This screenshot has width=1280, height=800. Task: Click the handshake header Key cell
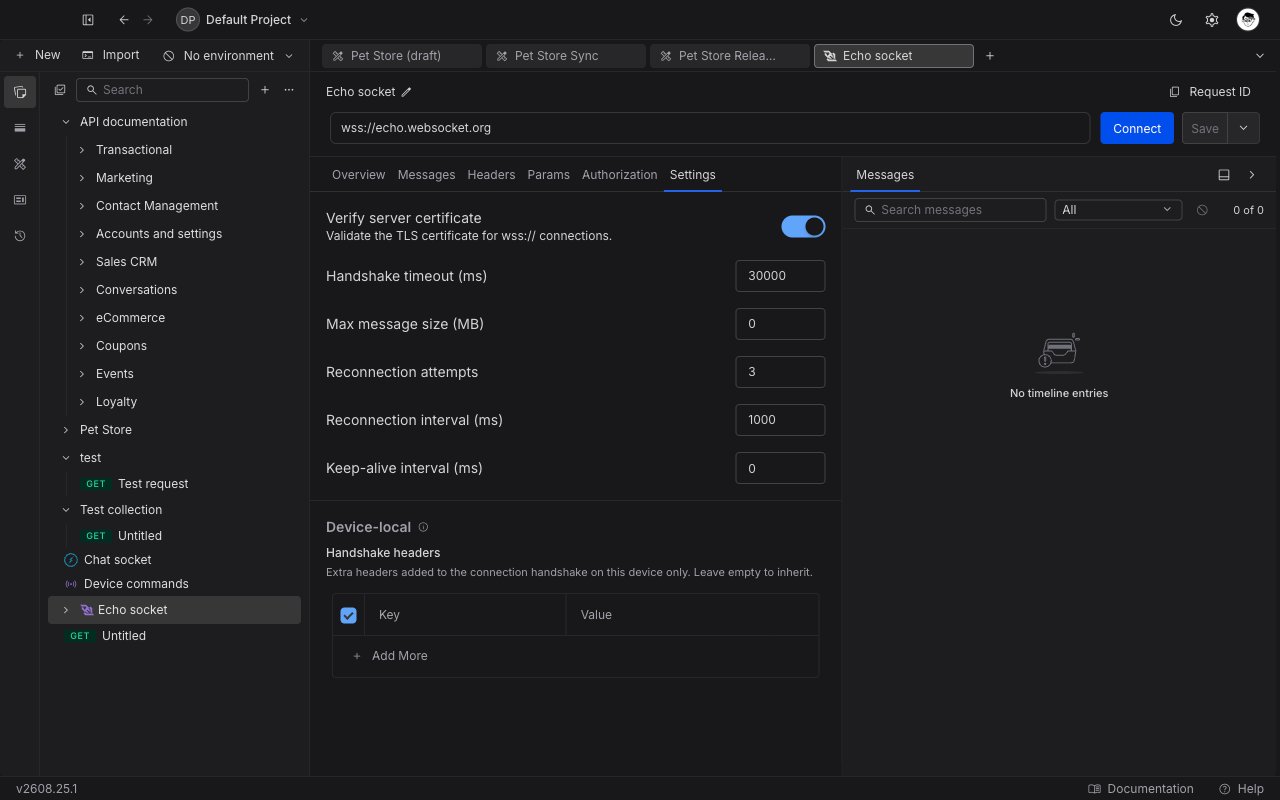pos(465,615)
